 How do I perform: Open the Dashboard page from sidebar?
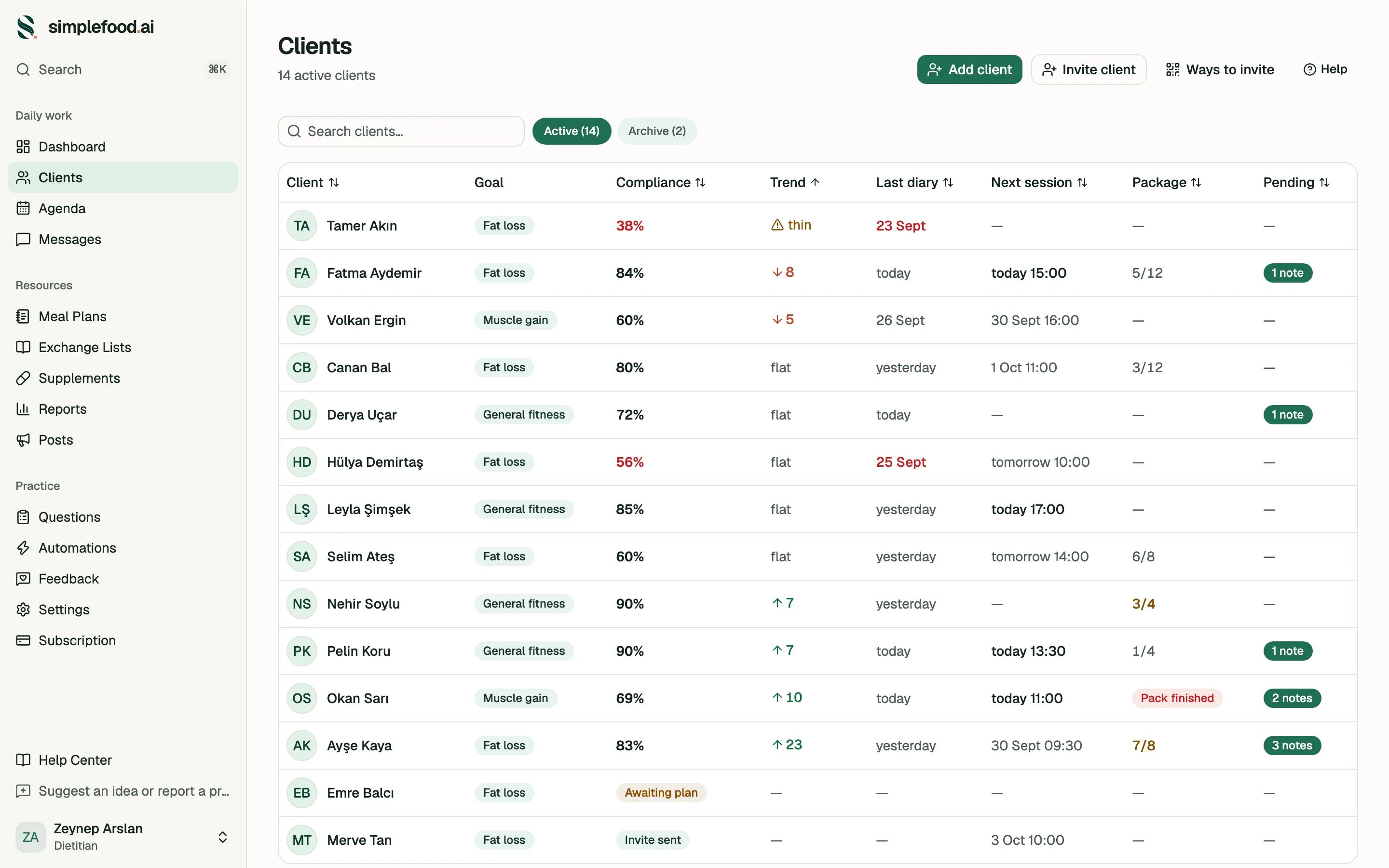[122, 147]
